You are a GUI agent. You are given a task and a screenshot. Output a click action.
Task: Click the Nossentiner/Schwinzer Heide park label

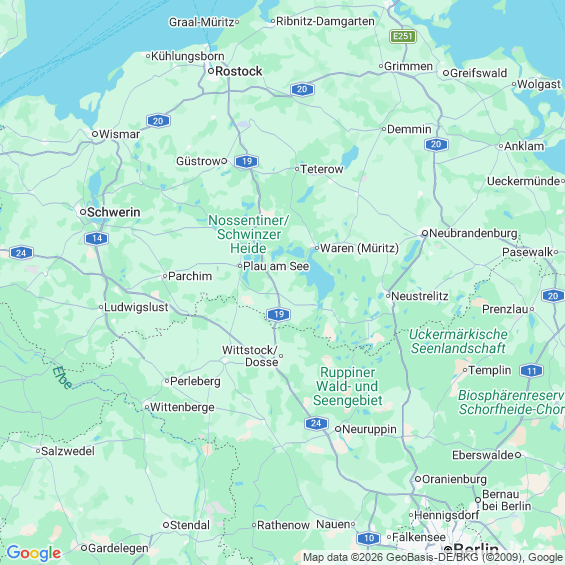click(x=249, y=234)
